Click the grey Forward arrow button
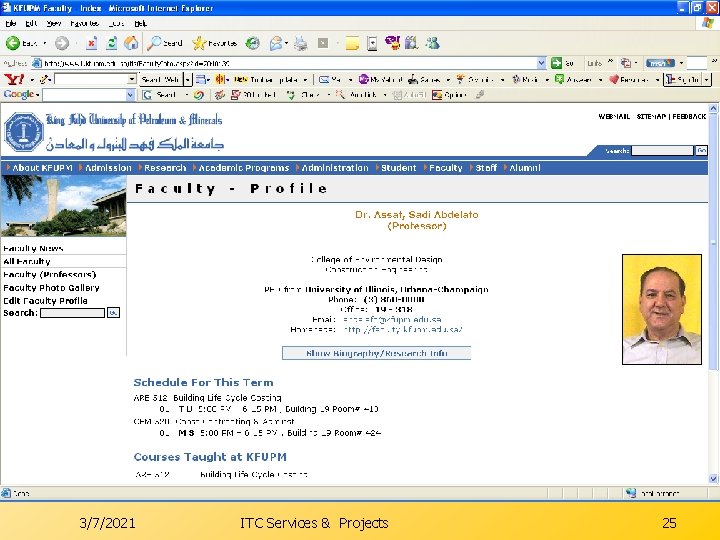This screenshot has width=720, height=540. [x=62, y=43]
